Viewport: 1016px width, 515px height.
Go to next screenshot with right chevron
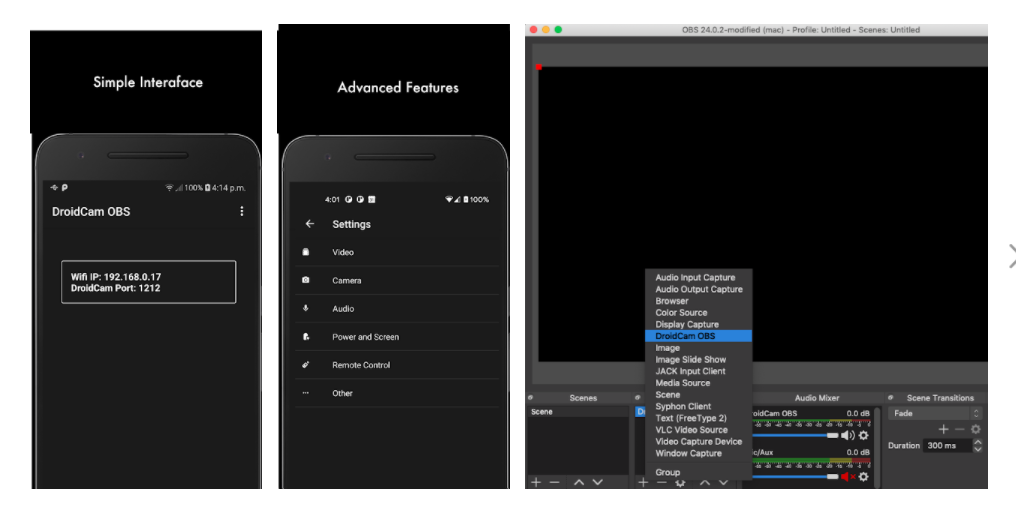[1009, 256]
